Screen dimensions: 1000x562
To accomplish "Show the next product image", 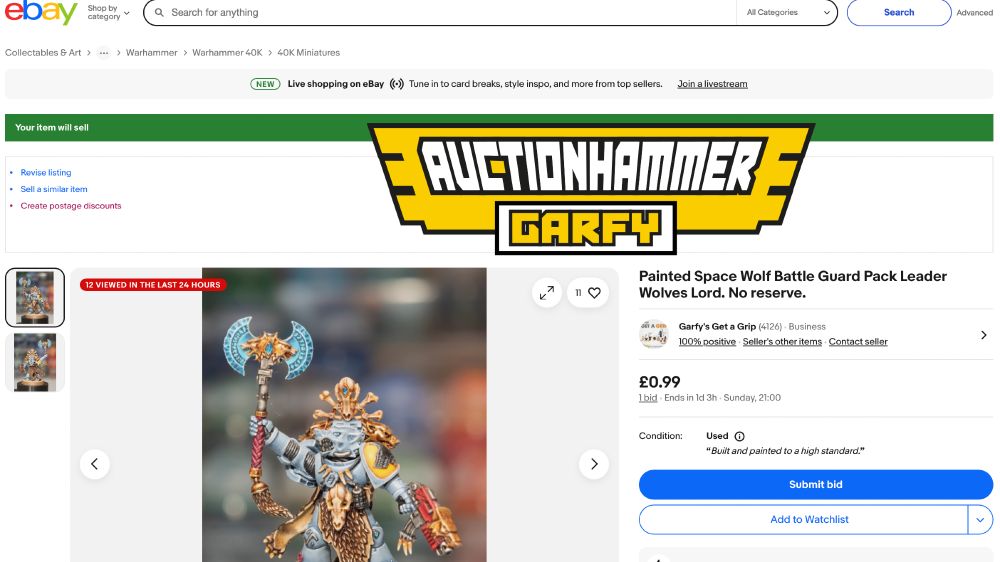I will [594, 464].
